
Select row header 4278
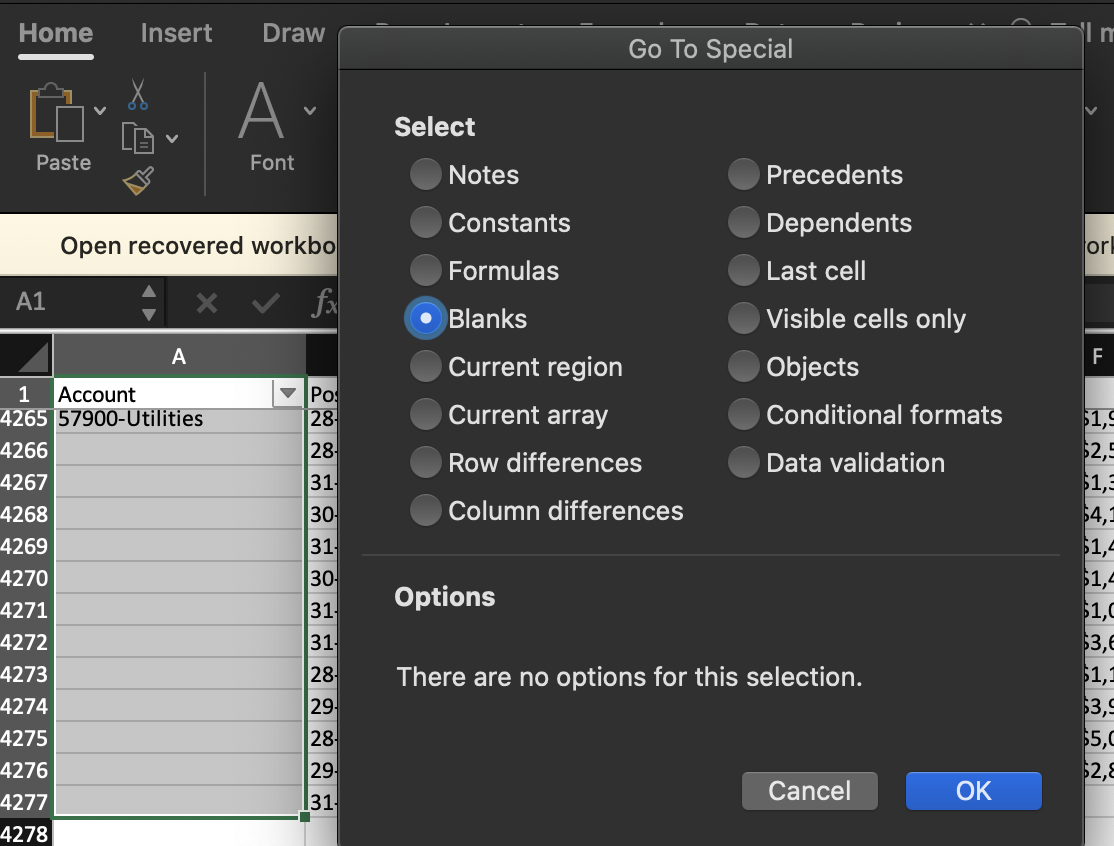(24, 833)
